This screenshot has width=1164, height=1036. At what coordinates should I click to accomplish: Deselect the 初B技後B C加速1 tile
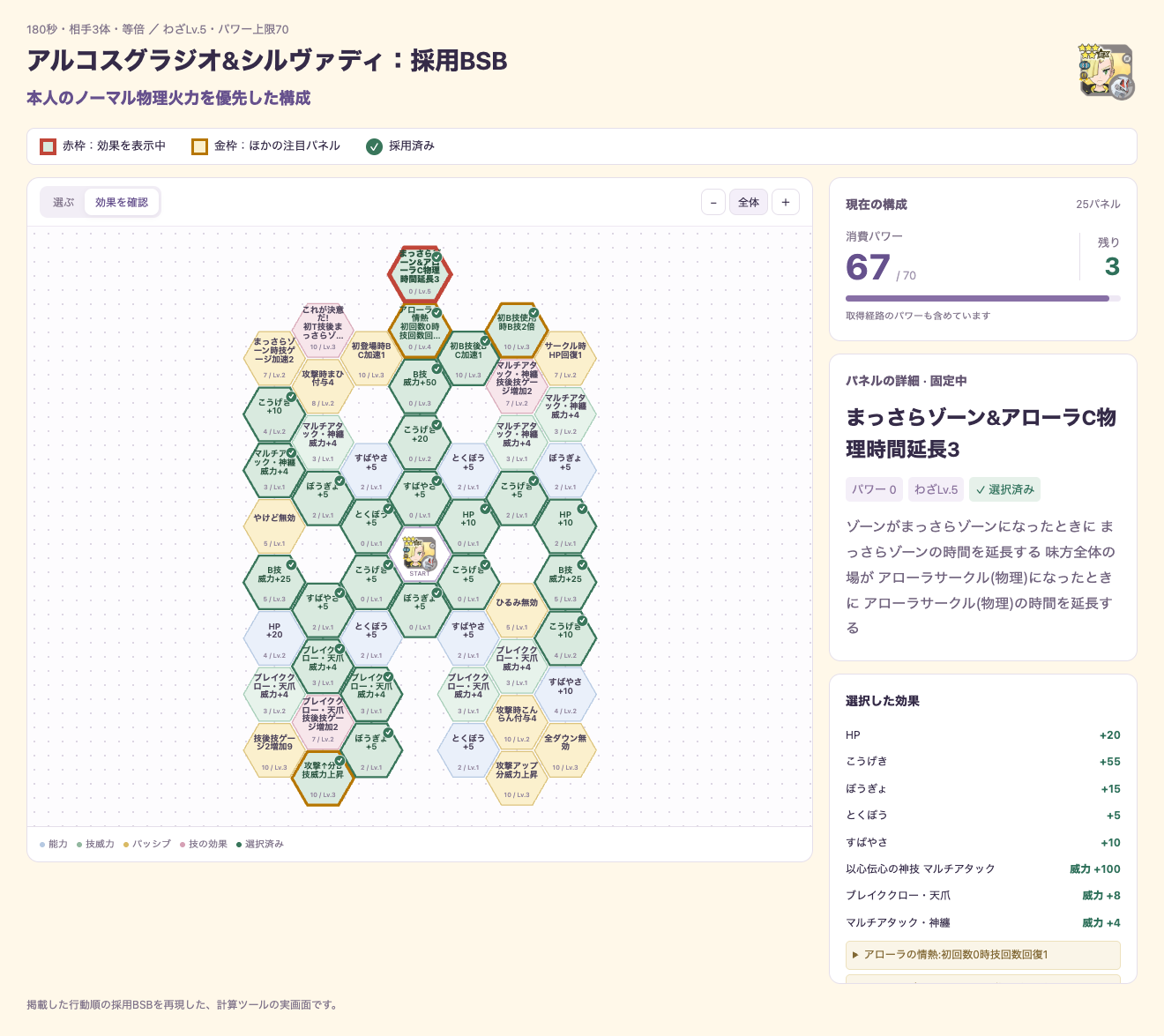tap(468, 359)
